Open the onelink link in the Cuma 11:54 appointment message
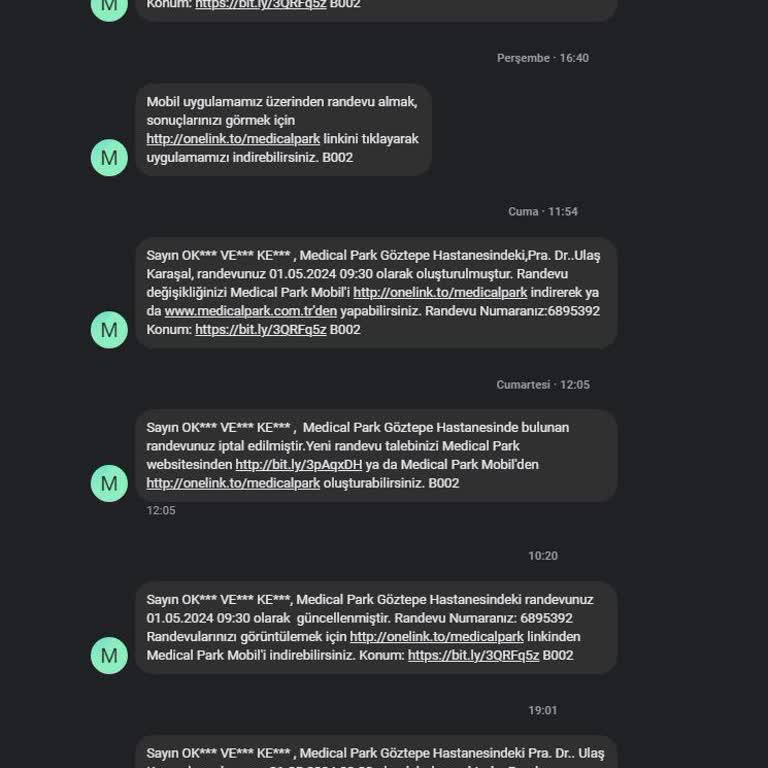This screenshot has width=768, height=768. 440,293
